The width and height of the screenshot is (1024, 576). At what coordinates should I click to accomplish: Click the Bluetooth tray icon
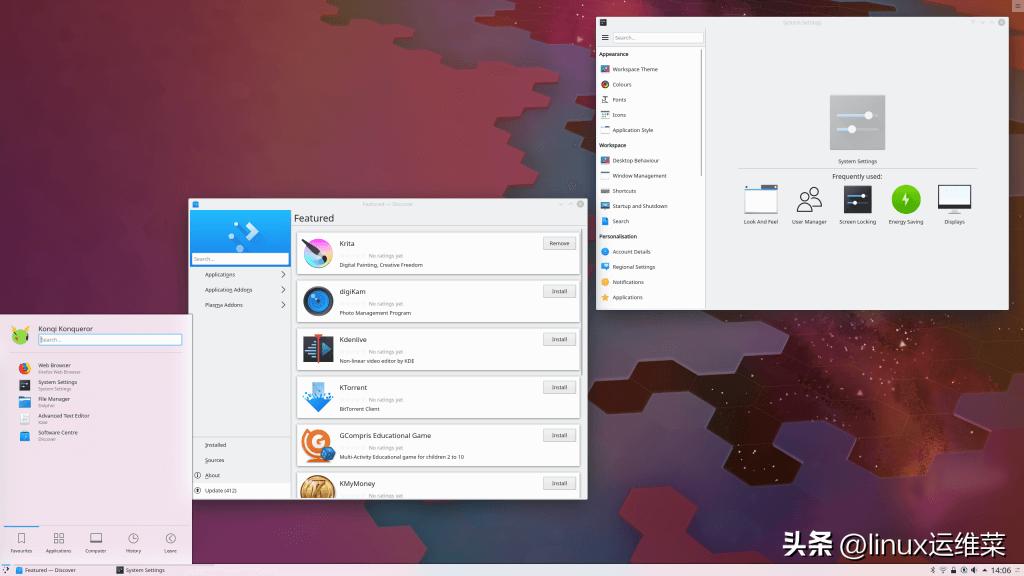(x=933, y=570)
